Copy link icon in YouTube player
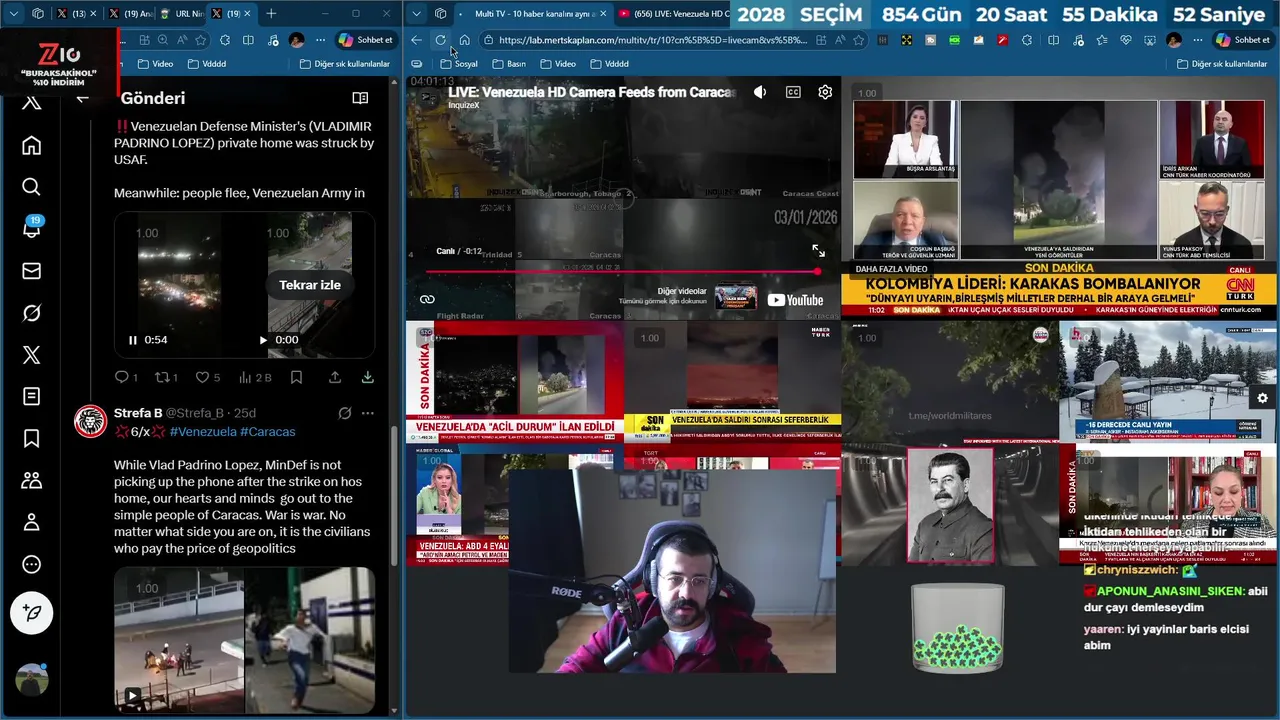 coord(427,299)
